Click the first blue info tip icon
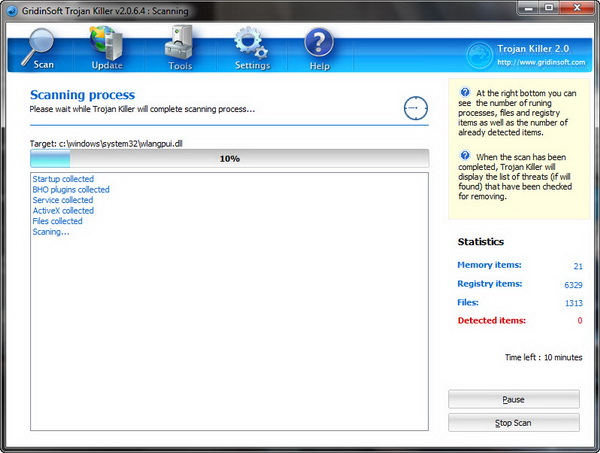 pos(466,92)
